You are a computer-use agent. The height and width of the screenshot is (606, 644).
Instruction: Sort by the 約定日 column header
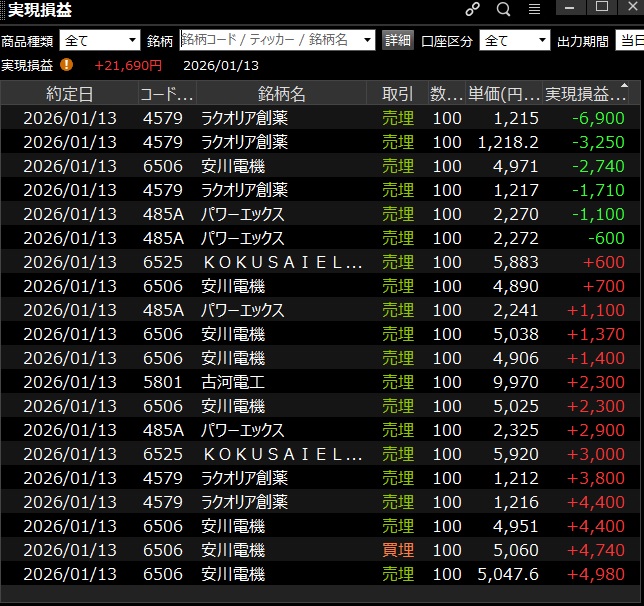[x=70, y=94]
